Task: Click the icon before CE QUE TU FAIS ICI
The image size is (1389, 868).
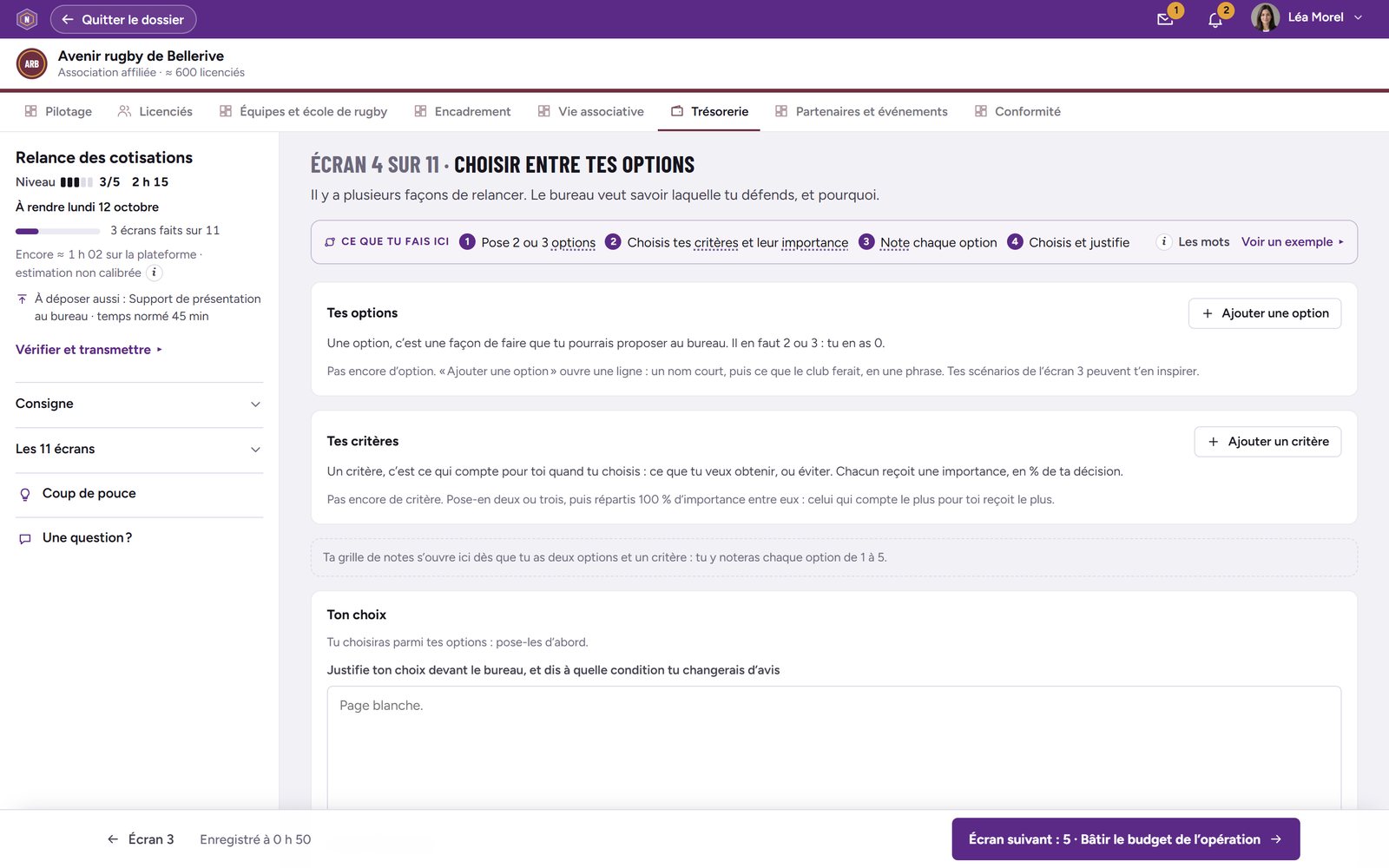Action: tap(330, 242)
